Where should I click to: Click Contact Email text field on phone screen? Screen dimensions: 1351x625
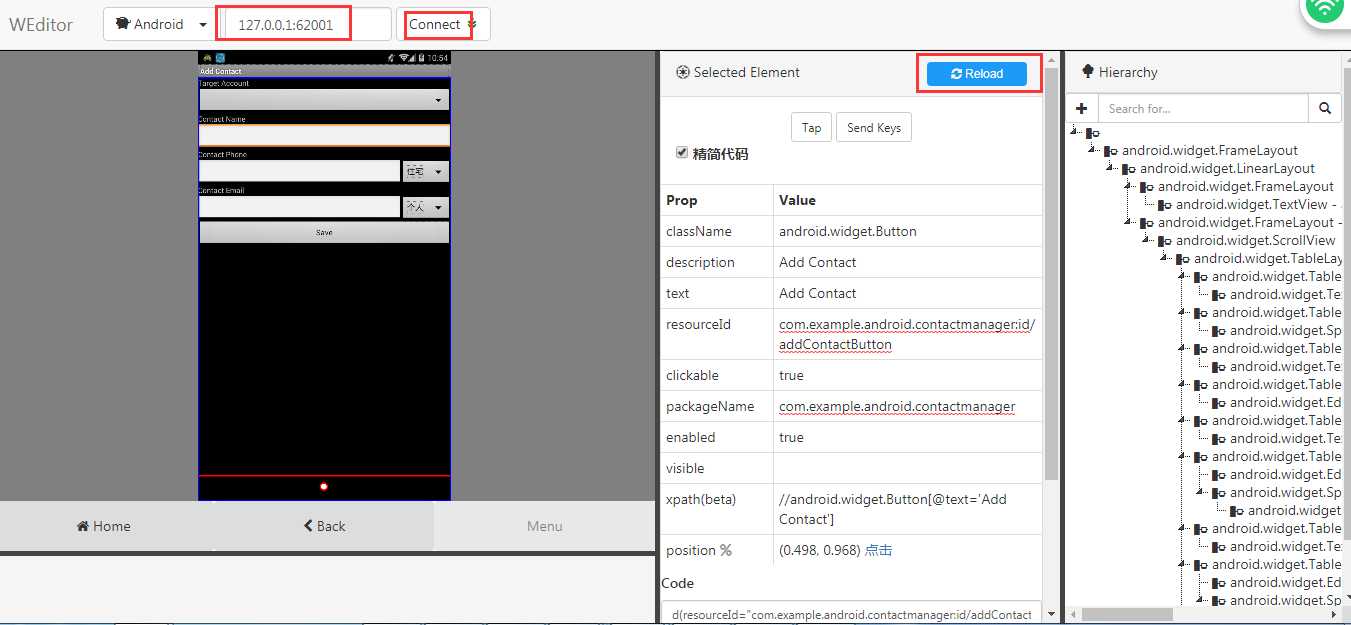(x=299, y=207)
